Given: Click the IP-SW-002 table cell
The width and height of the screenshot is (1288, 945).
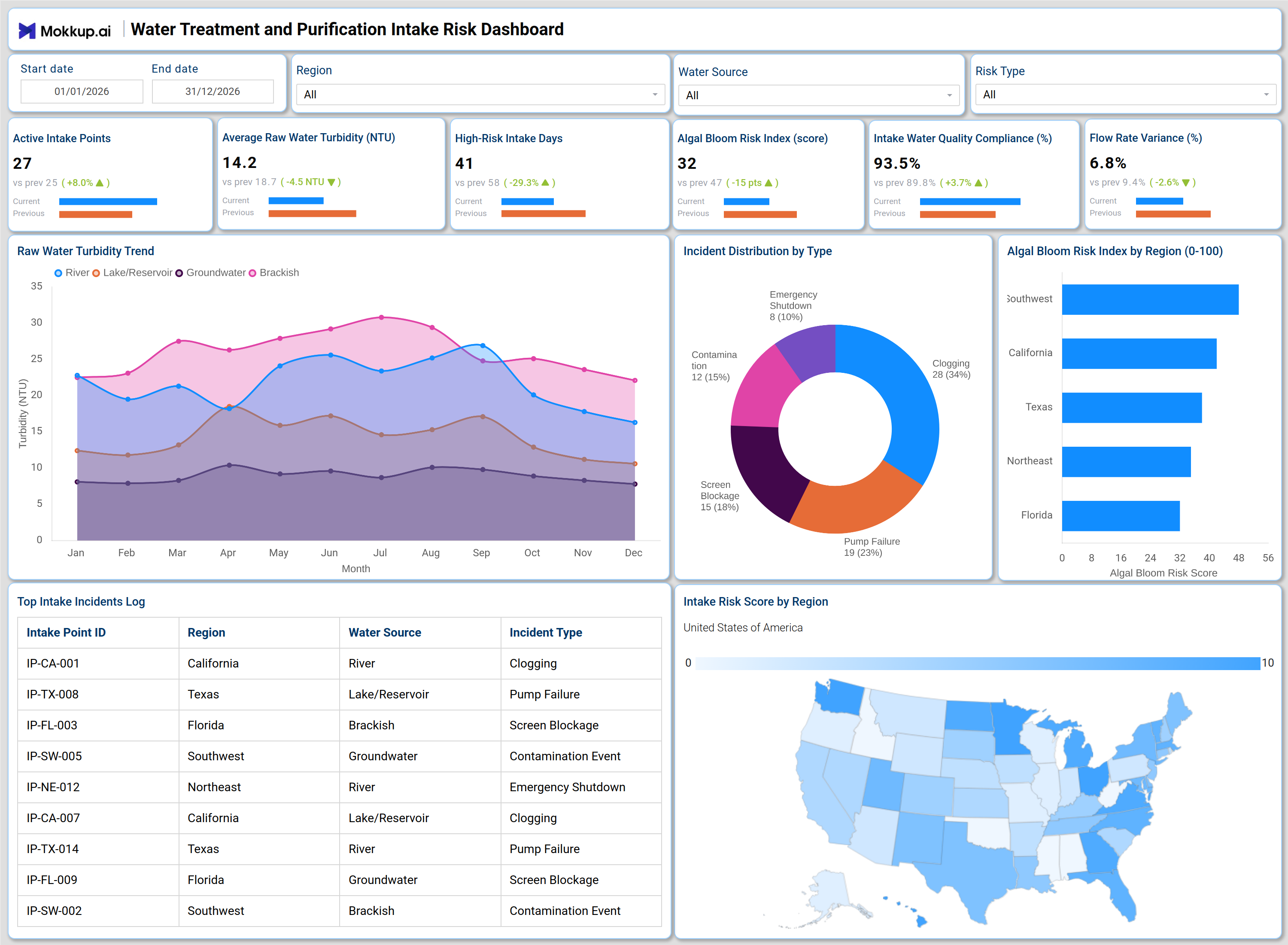Looking at the screenshot, I should [98, 911].
